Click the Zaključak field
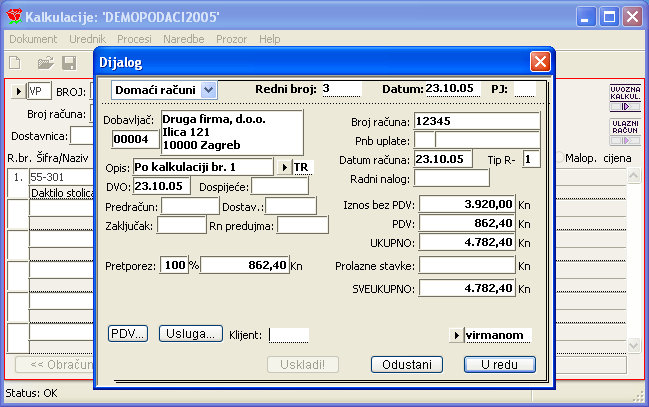The image size is (649, 407). 182,226
